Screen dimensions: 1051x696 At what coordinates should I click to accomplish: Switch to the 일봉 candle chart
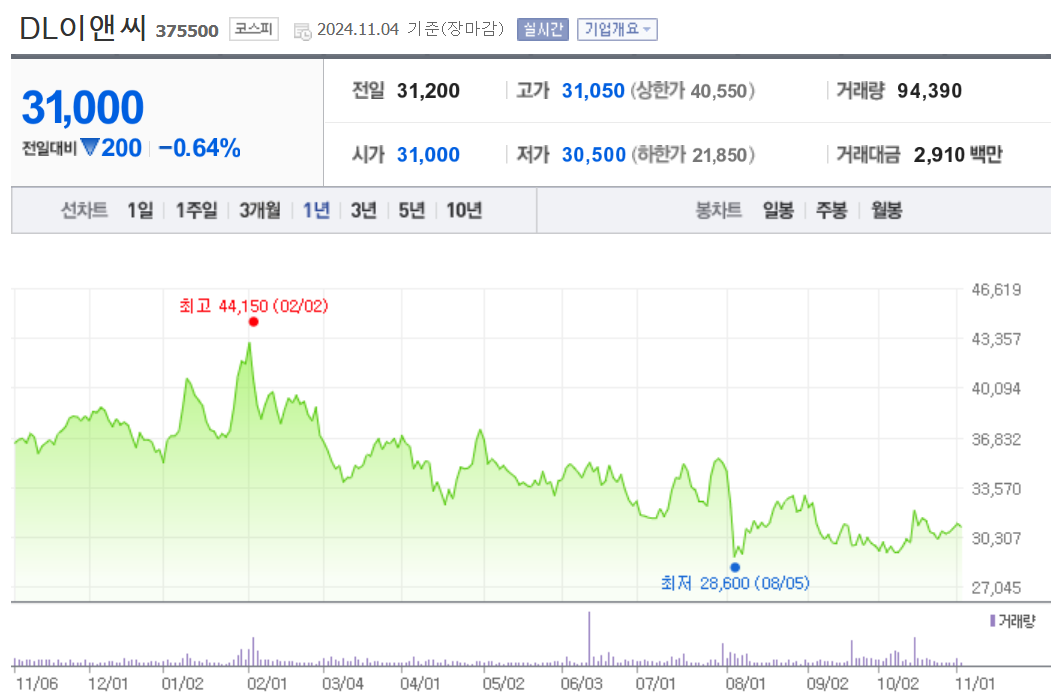click(x=778, y=211)
